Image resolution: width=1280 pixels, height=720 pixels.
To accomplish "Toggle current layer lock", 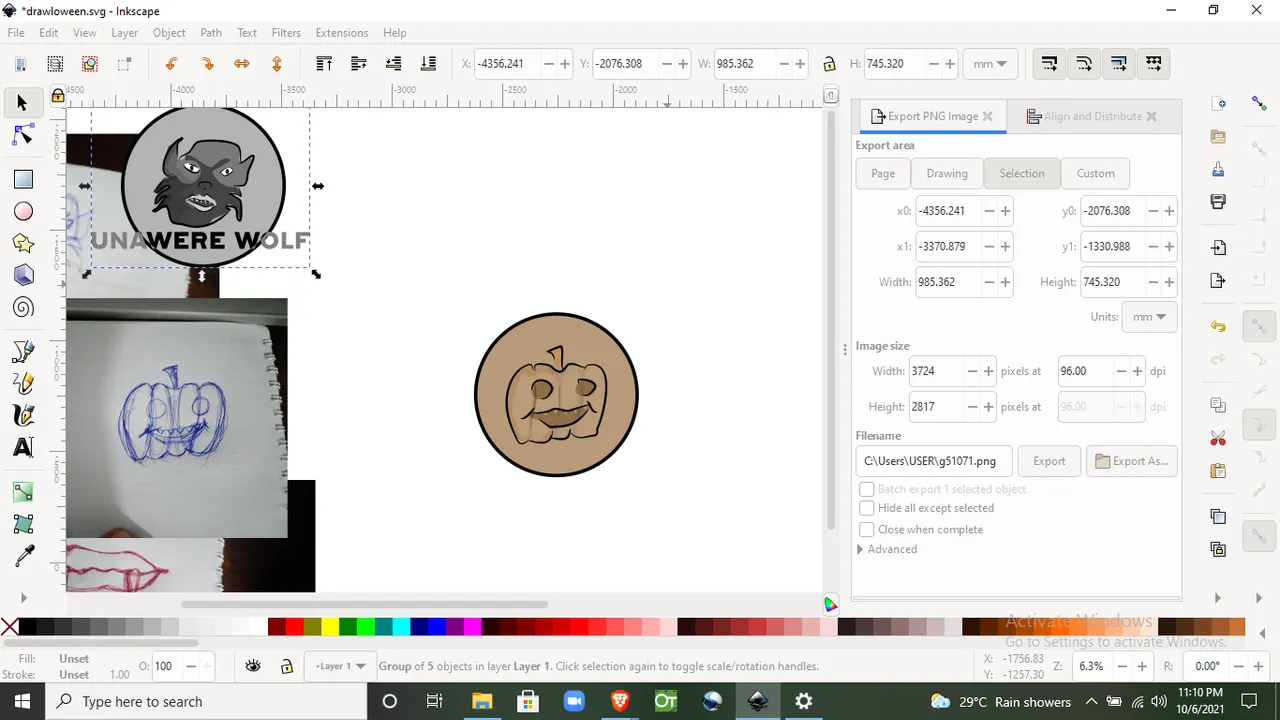I will (286, 666).
